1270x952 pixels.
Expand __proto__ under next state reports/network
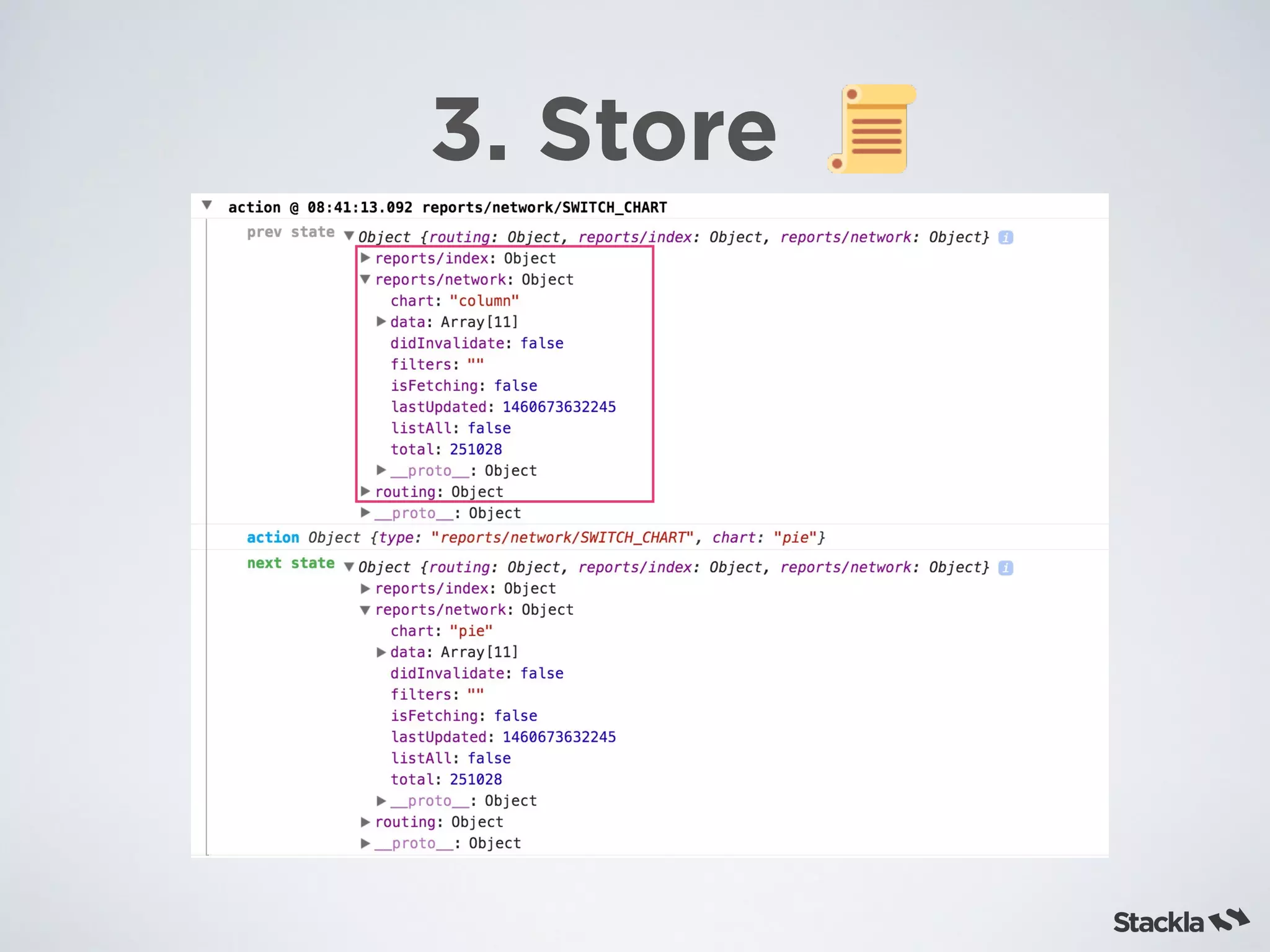[381, 801]
